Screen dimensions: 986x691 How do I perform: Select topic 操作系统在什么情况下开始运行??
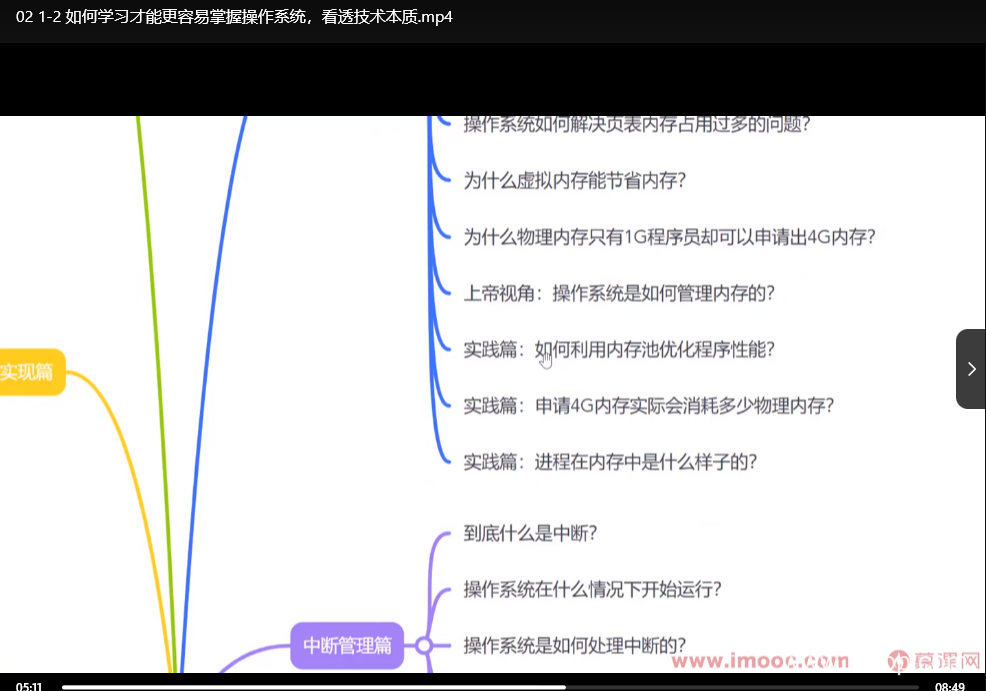tap(592, 589)
